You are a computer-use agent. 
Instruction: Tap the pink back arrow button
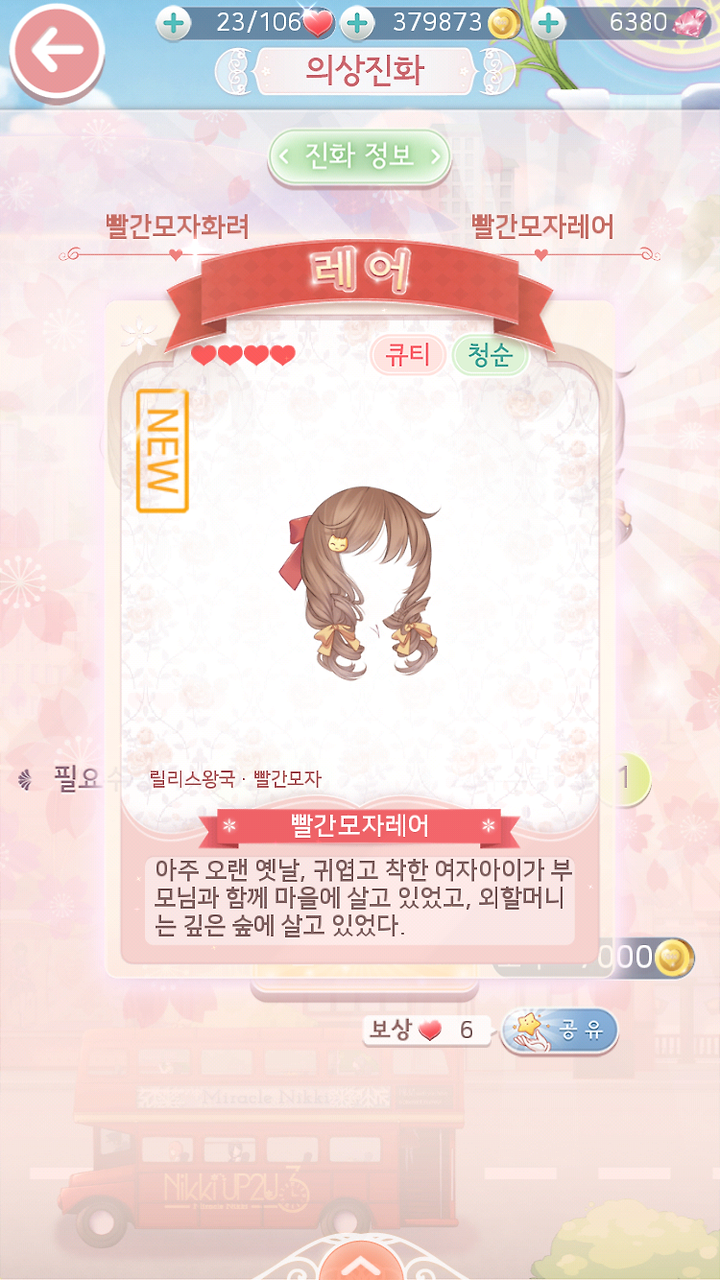56,52
